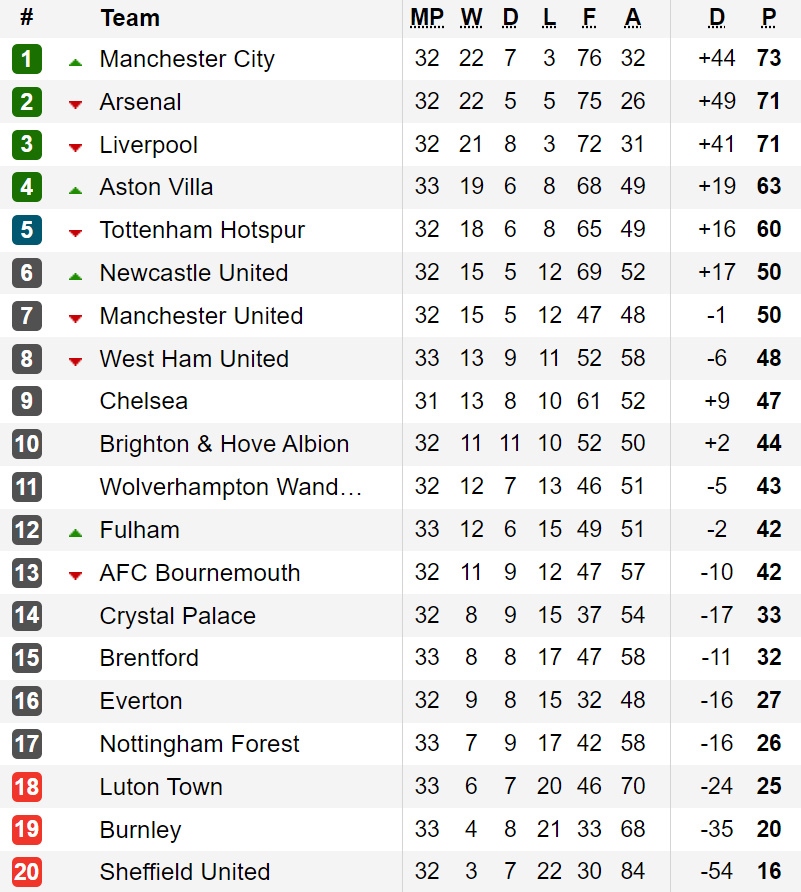Click the Sheffield United team name

(184, 872)
